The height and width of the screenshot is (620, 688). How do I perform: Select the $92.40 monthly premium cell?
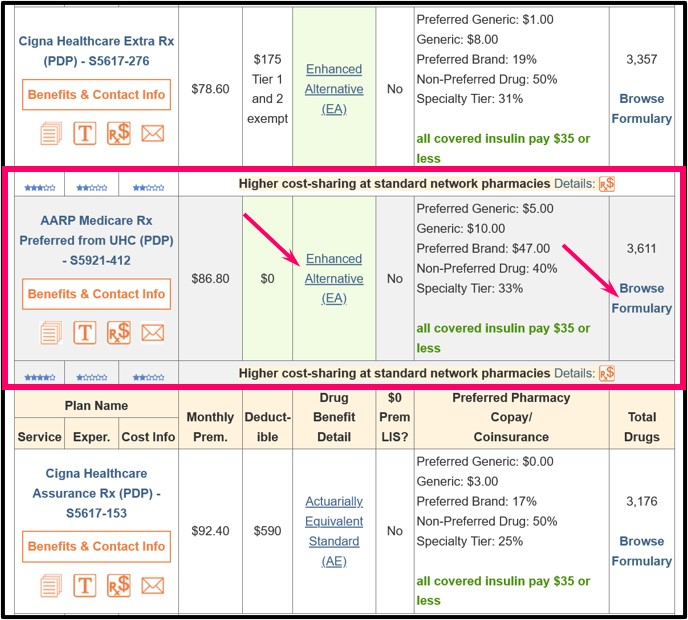[x=210, y=531]
